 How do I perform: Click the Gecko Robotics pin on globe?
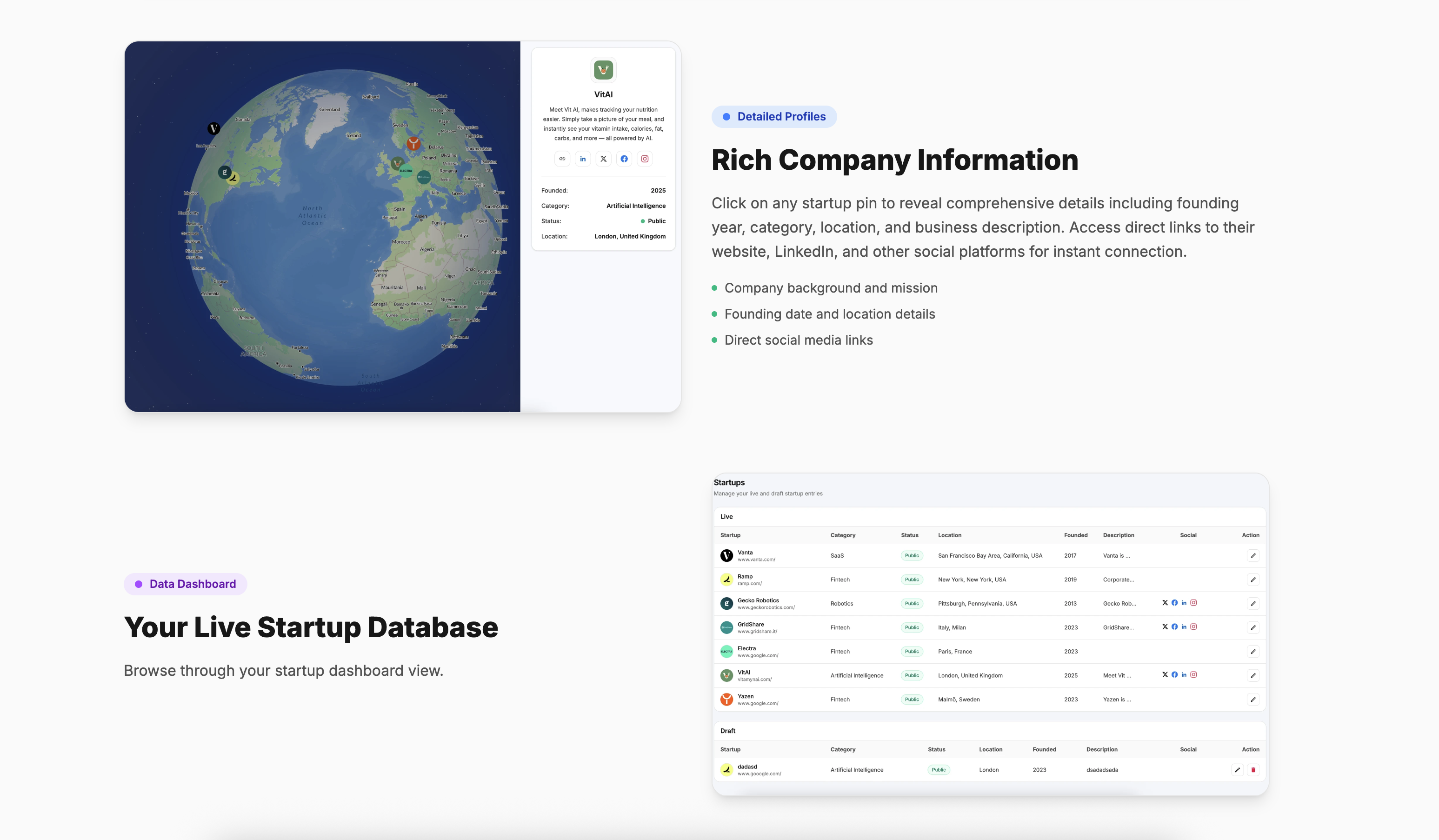point(225,171)
